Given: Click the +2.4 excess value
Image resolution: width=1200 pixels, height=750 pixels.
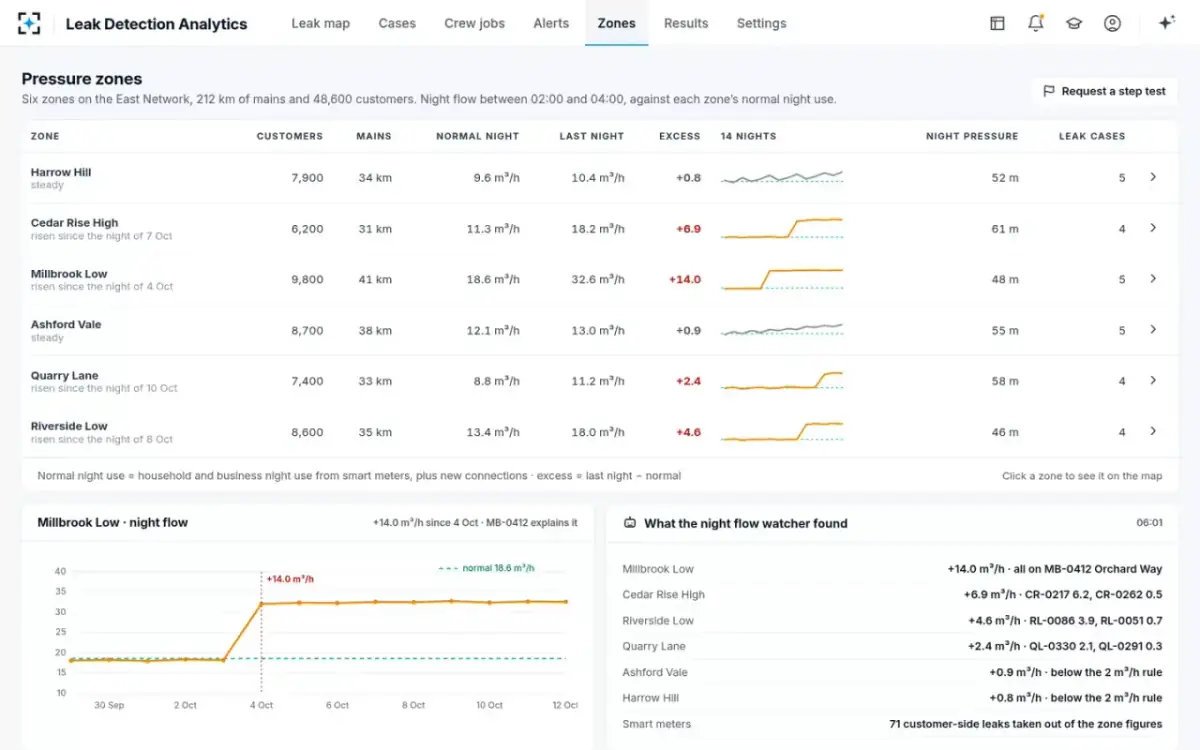Looking at the screenshot, I should 689,382.
